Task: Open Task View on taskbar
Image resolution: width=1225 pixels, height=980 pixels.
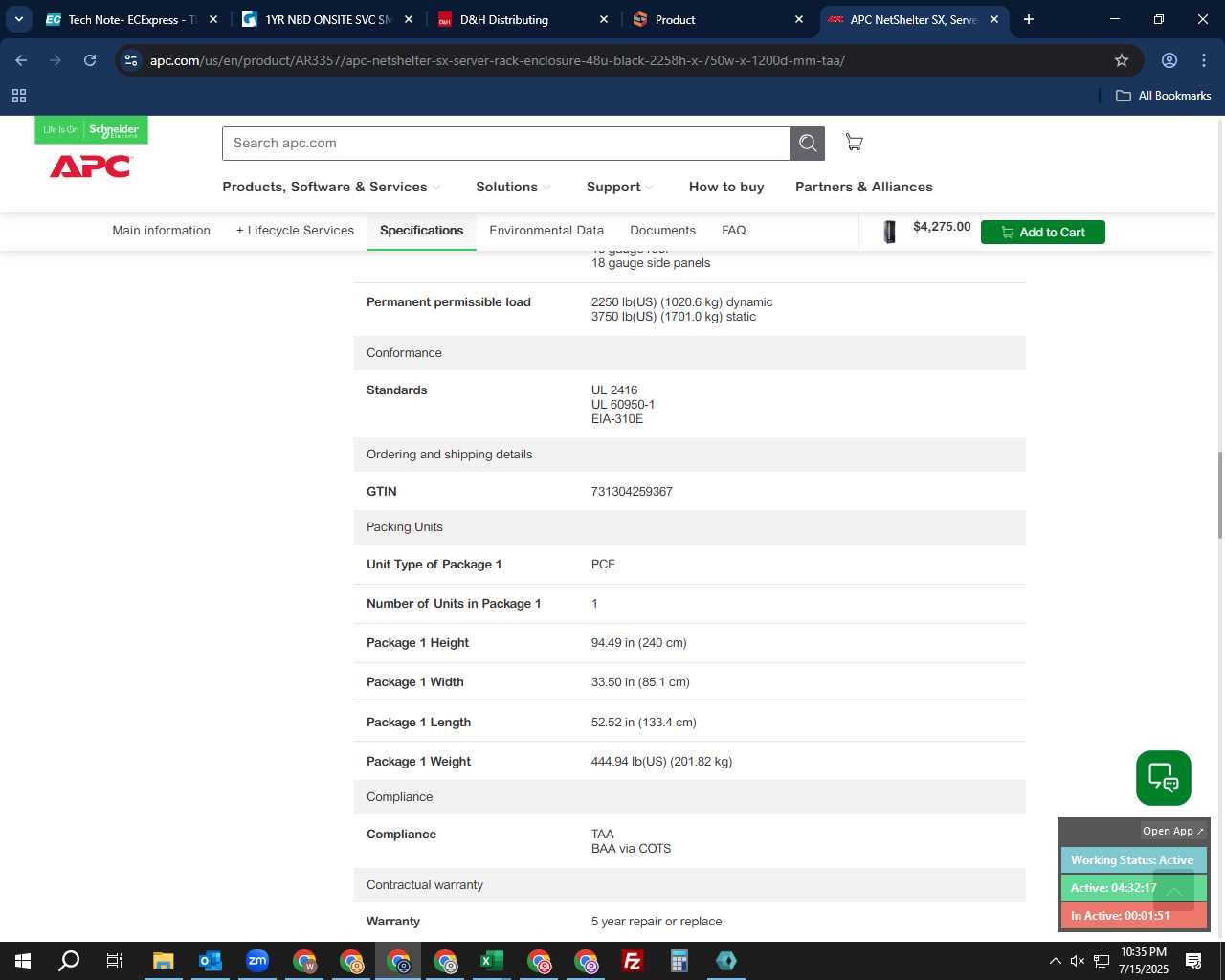Action: 115,961
